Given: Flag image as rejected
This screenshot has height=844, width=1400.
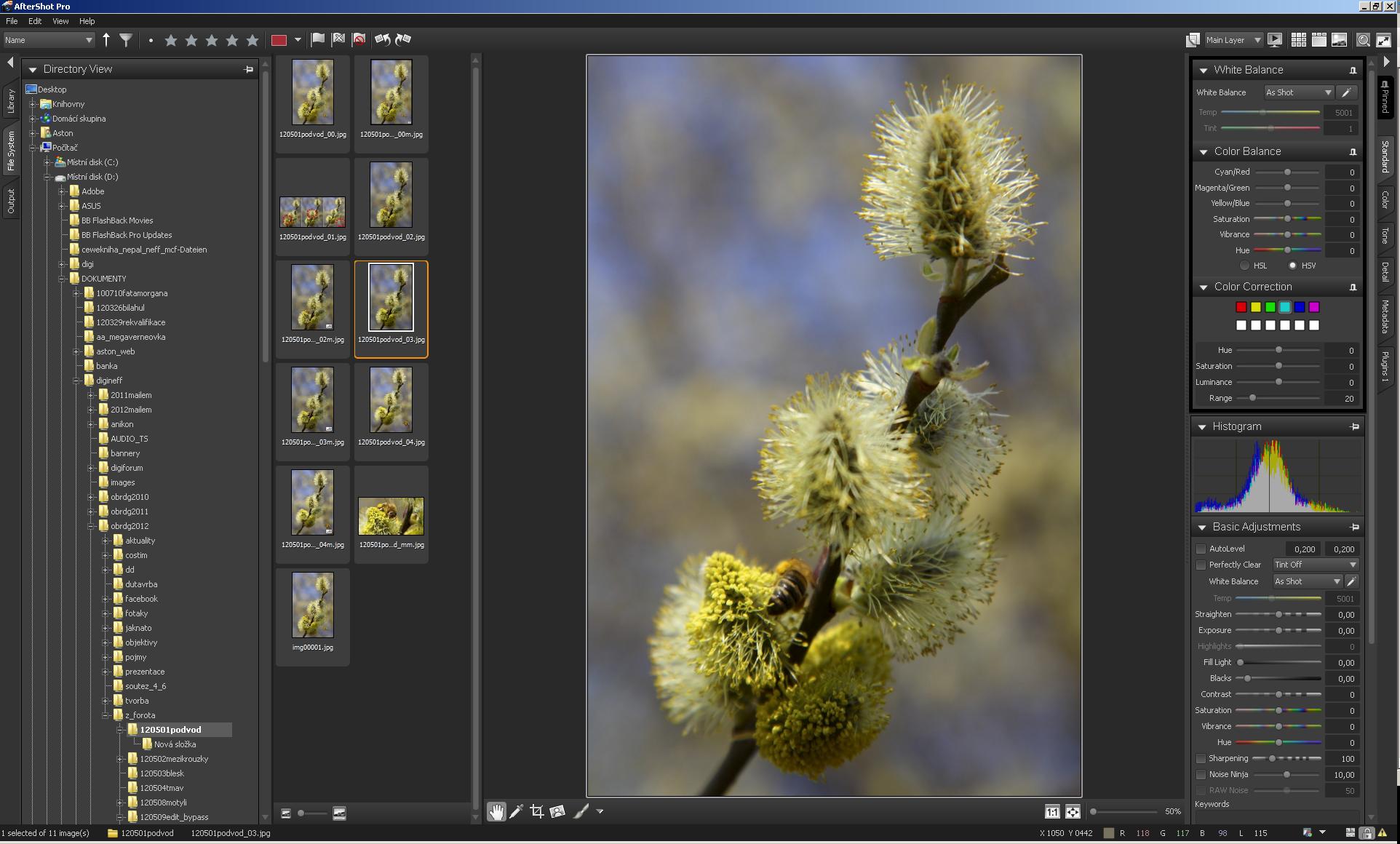Looking at the screenshot, I should 338,40.
